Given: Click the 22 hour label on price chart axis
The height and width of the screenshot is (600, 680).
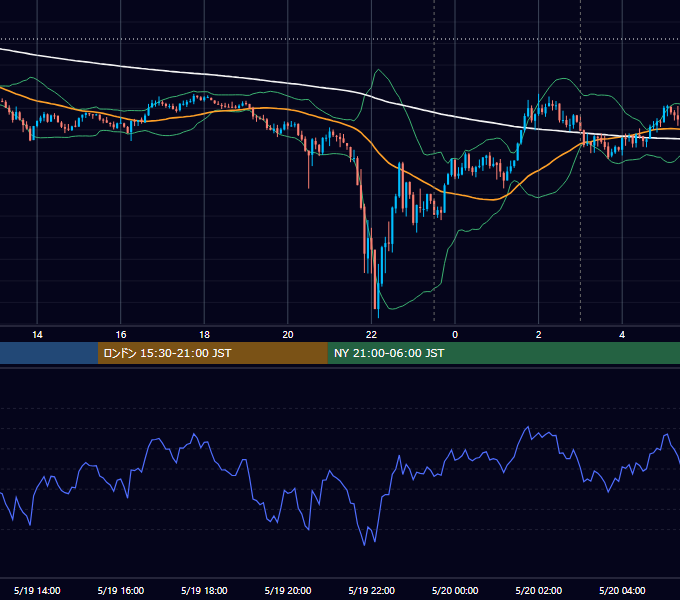Looking at the screenshot, I should pyautogui.click(x=371, y=335).
